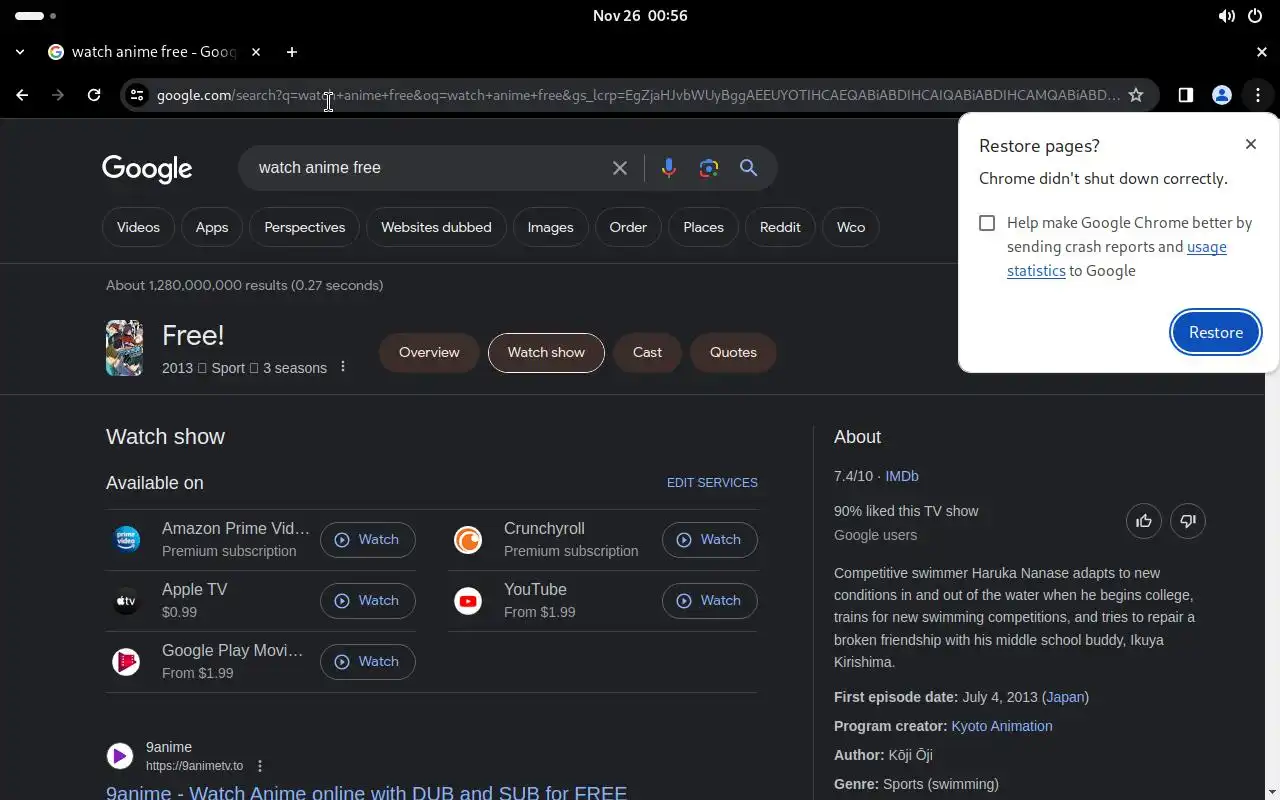The image size is (1280, 800).
Task: Watch on Crunchyroll
Action: coord(710,540)
